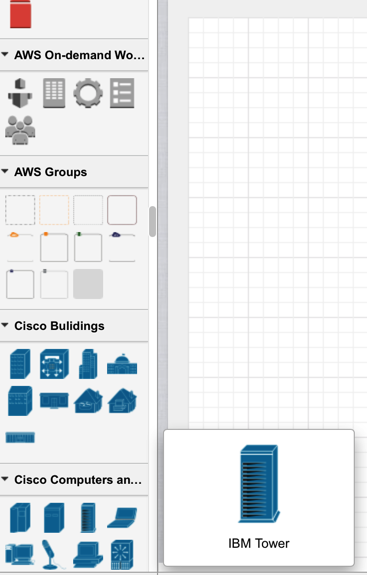The height and width of the screenshot is (575, 367).
Task: Choose the group shape with orange corner marker
Action: pyautogui.click(x=54, y=247)
